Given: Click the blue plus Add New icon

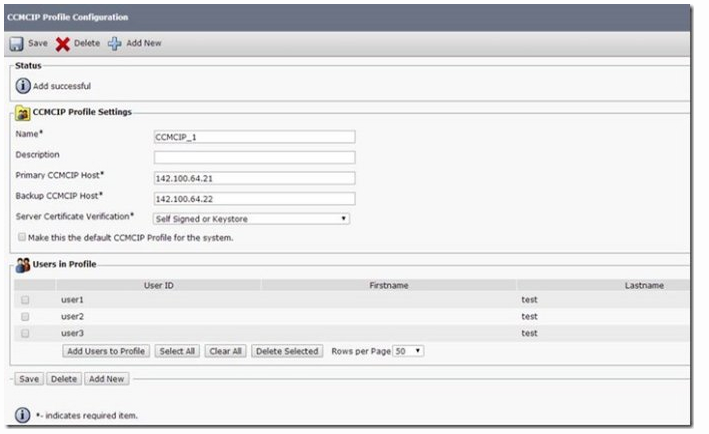Looking at the screenshot, I should 115,43.
